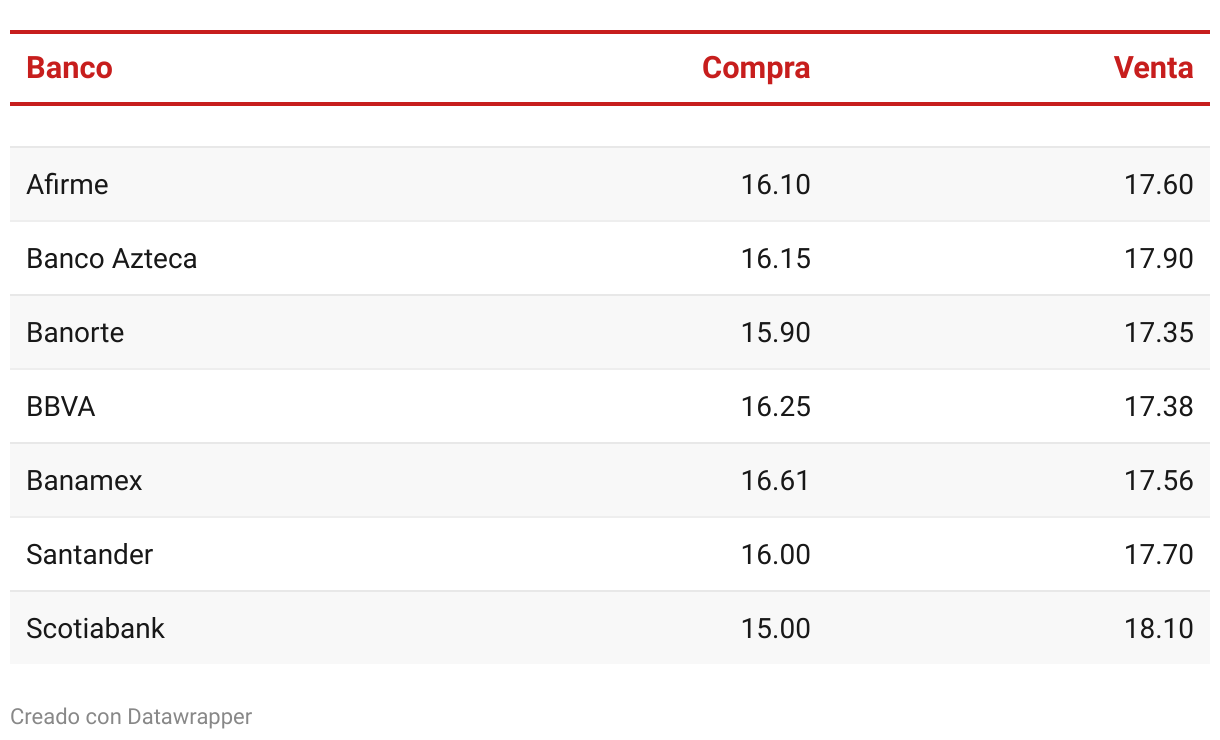Select BBVA's venta value 17.38
The image size is (1220, 740).
[1159, 407]
